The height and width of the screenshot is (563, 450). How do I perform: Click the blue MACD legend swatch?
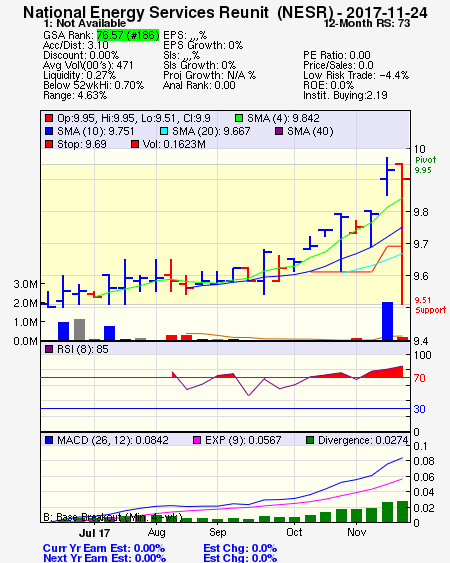[x=49, y=440]
